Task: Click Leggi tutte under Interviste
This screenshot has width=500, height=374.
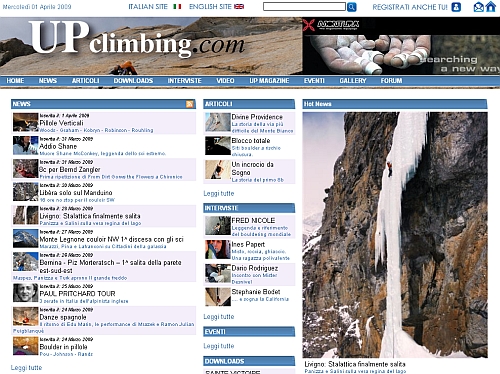Action: 219,317
